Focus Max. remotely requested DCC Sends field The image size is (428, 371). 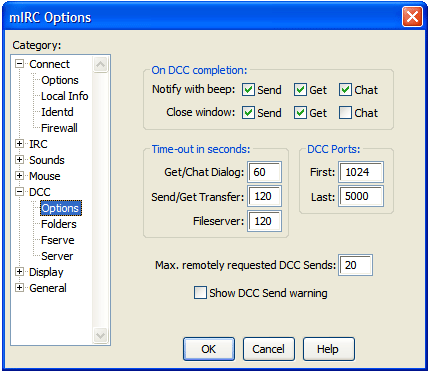click(355, 265)
